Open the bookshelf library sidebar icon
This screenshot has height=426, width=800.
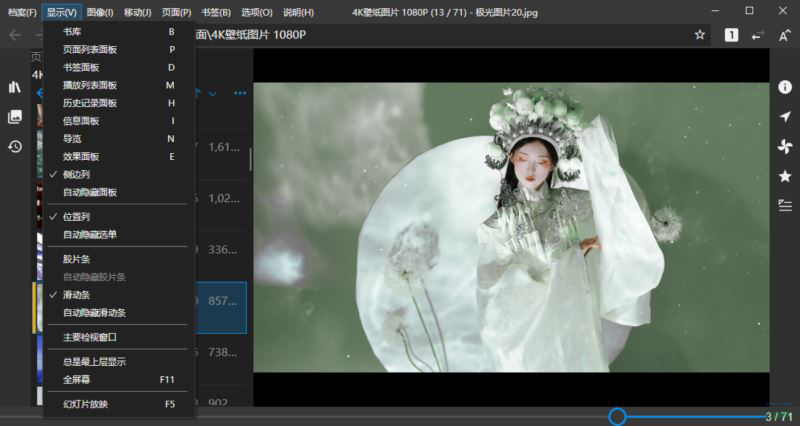15,87
